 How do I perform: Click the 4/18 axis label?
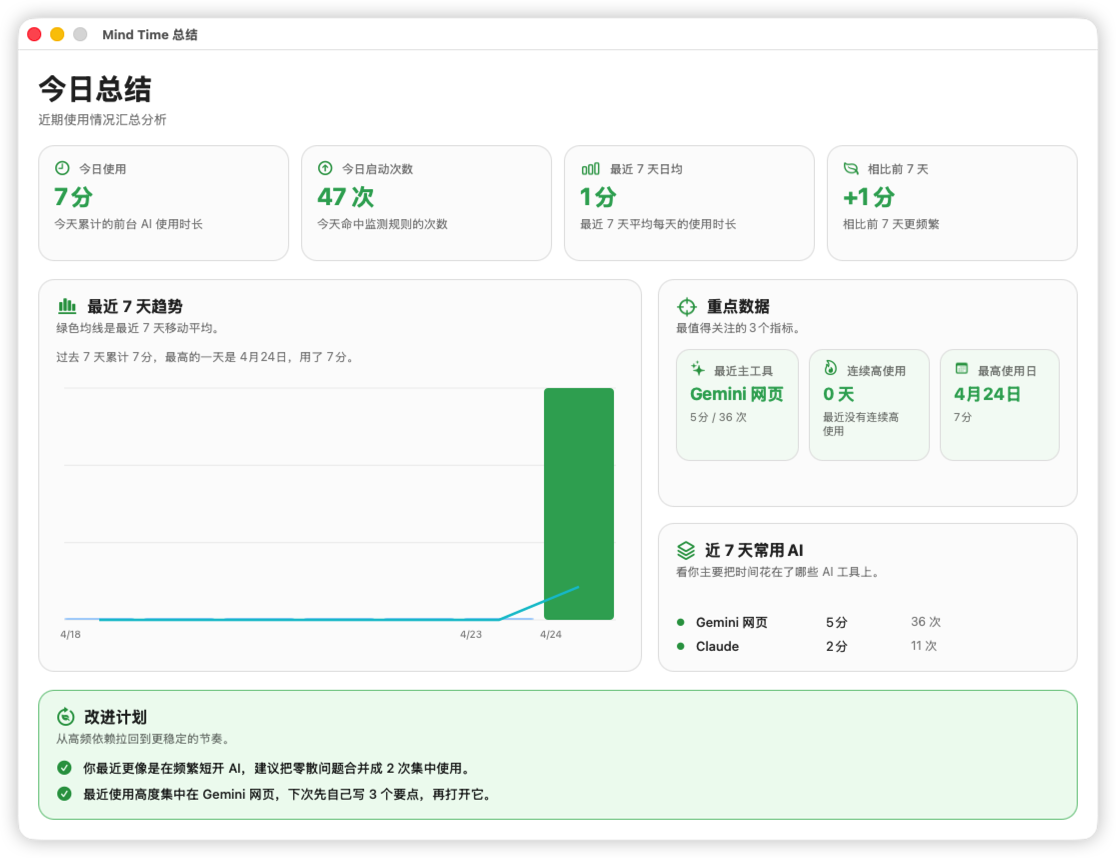coord(70,635)
